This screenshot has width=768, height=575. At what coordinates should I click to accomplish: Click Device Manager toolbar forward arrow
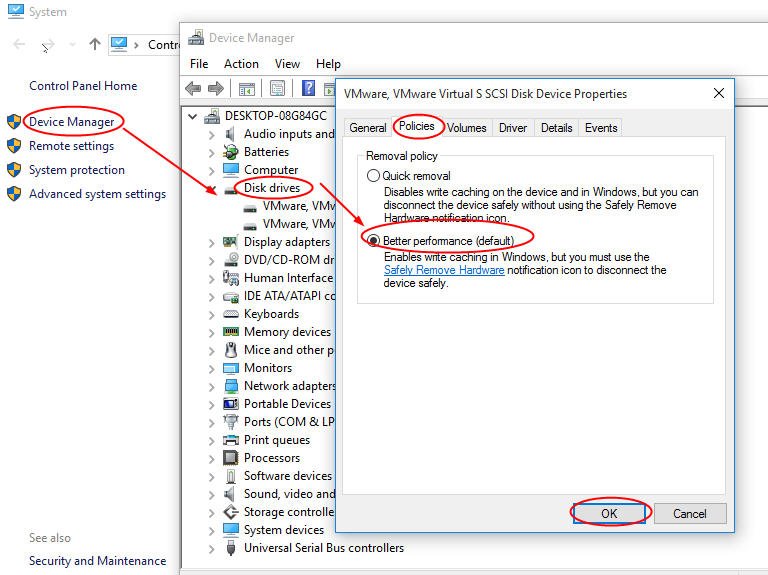216,89
